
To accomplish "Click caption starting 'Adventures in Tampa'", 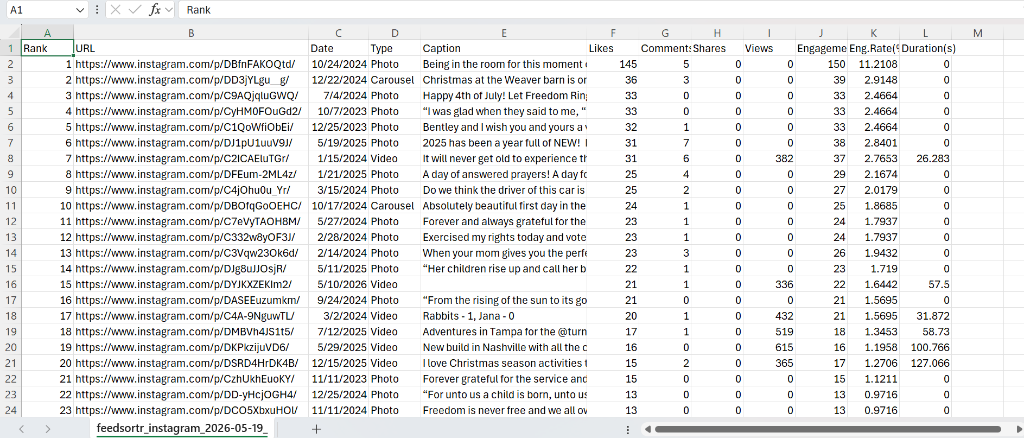I will [x=504, y=331].
